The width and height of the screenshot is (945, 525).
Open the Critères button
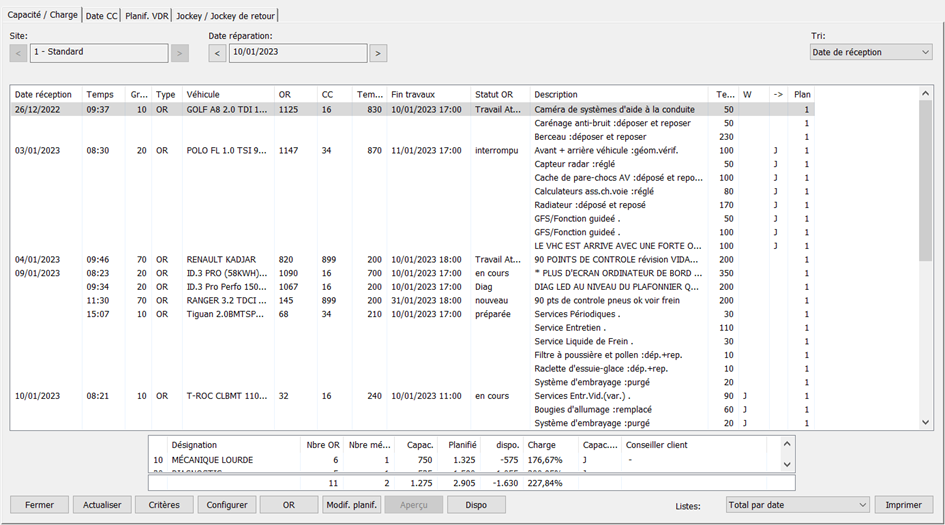(164, 505)
